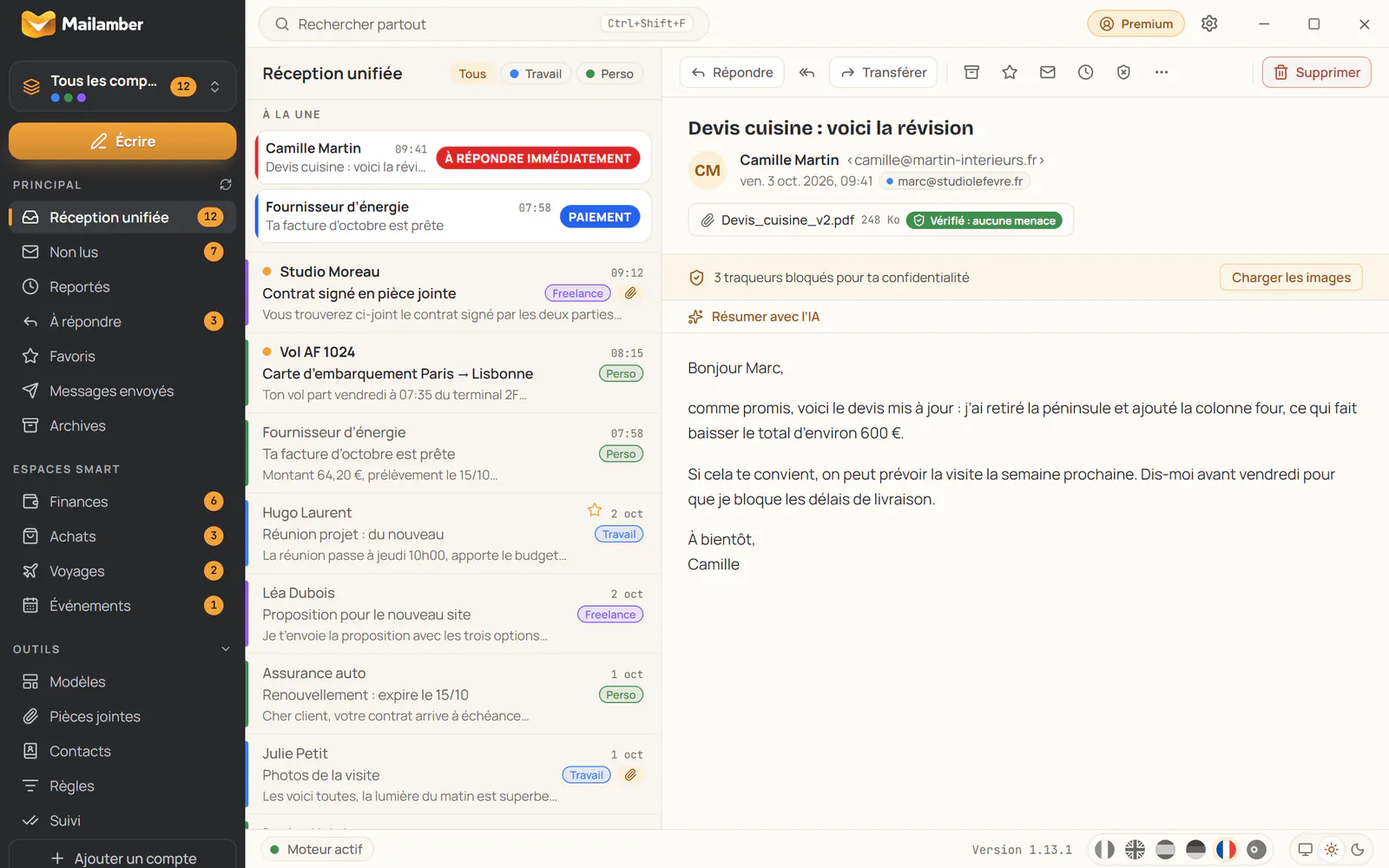Open the Voyages smart space
The width and height of the screenshot is (1389, 868).
point(122,570)
